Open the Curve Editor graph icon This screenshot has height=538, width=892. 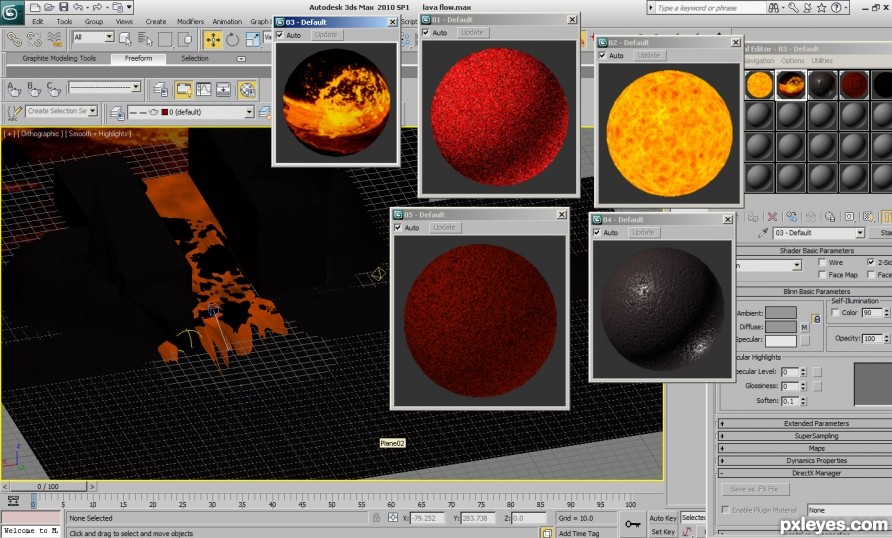pos(204,89)
